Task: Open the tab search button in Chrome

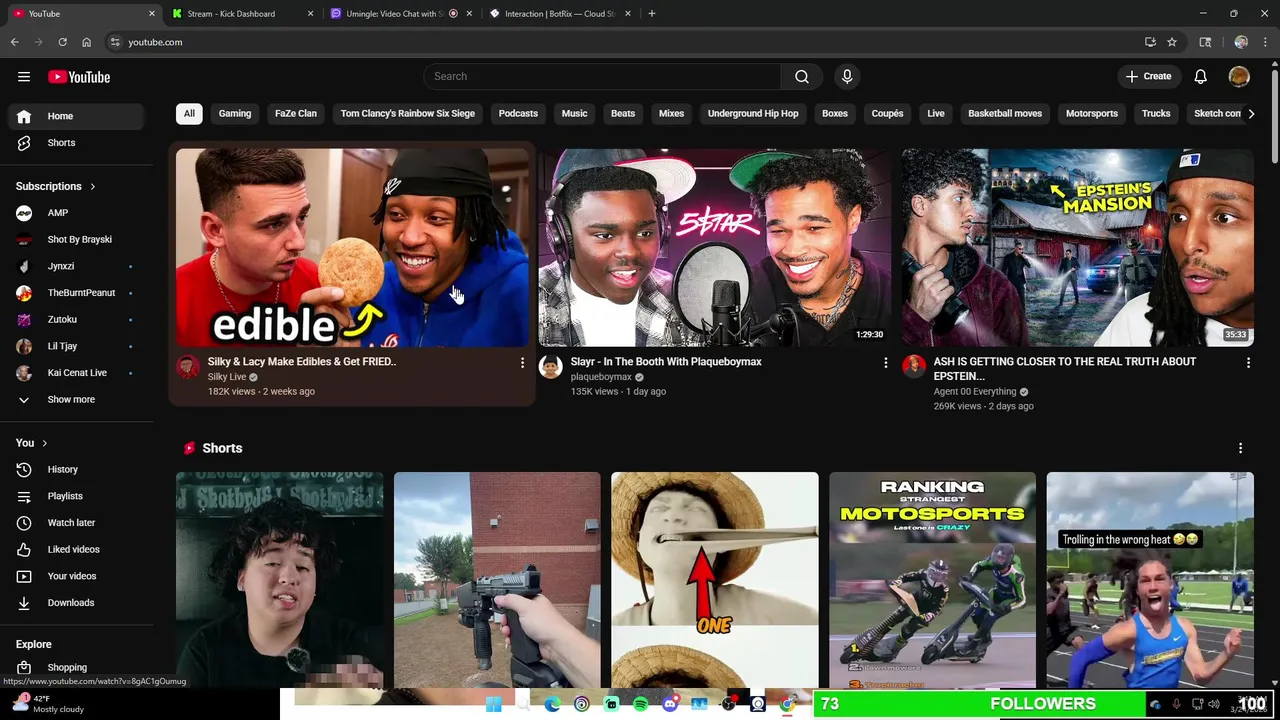Action: 1205,42
